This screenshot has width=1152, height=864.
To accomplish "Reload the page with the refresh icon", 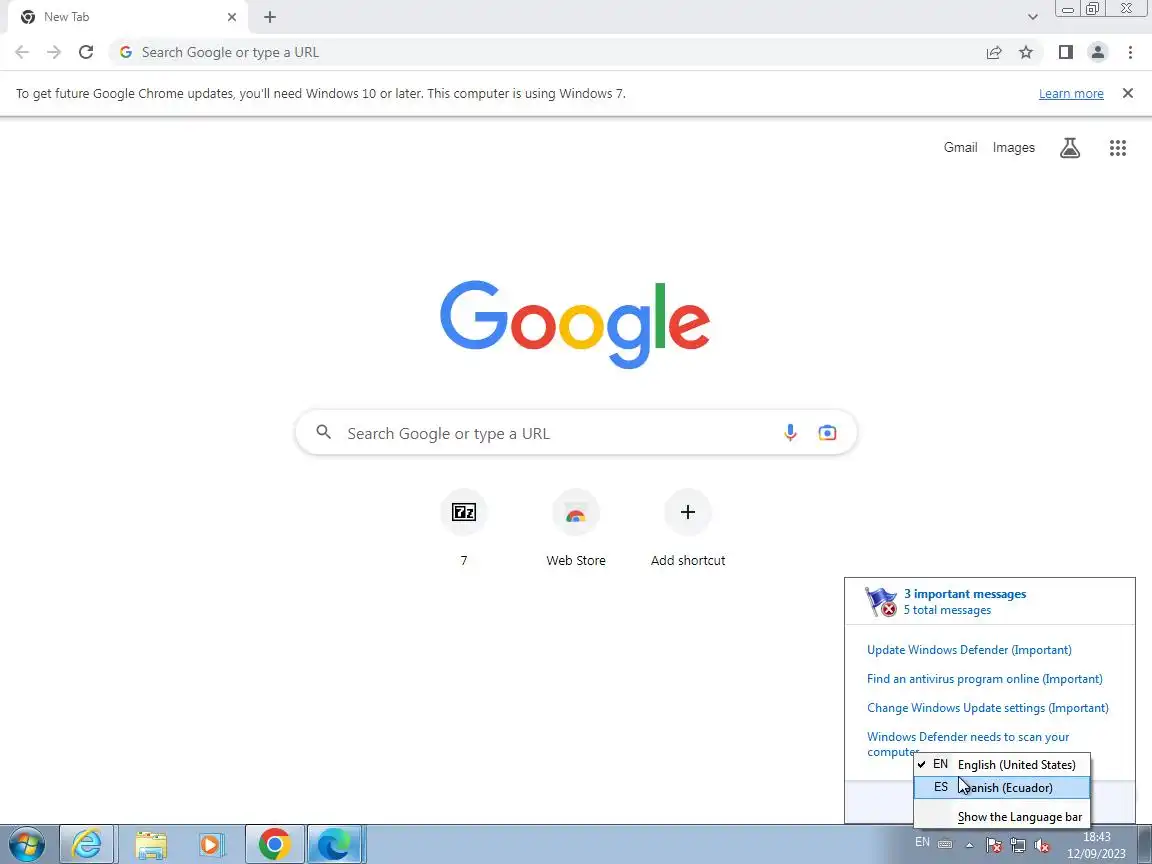I will [86, 52].
